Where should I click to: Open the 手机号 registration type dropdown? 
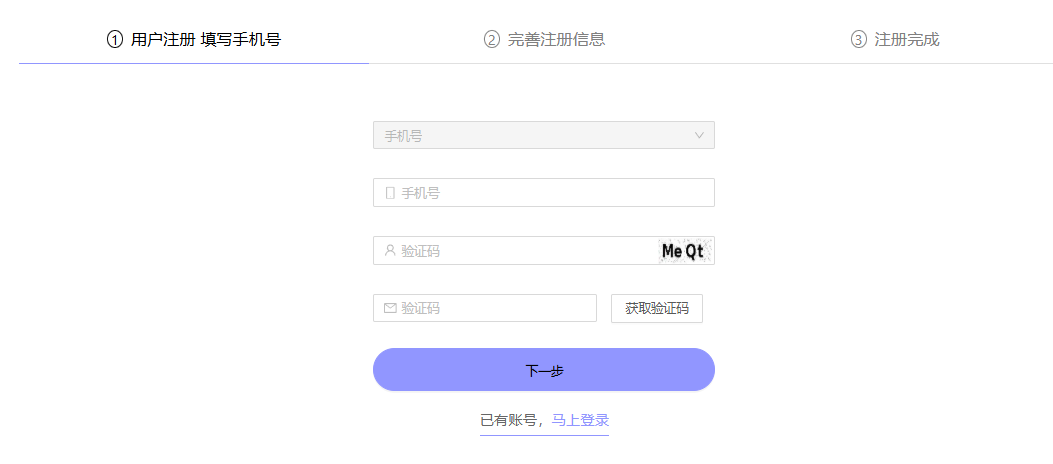pyautogui.click(x=543, y=135)
